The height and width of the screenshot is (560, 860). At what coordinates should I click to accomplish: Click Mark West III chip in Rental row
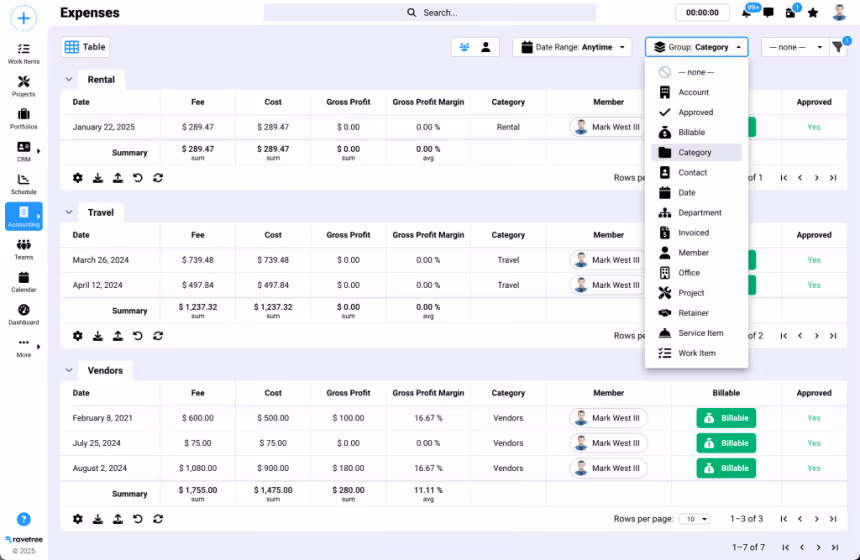[608, 127]
